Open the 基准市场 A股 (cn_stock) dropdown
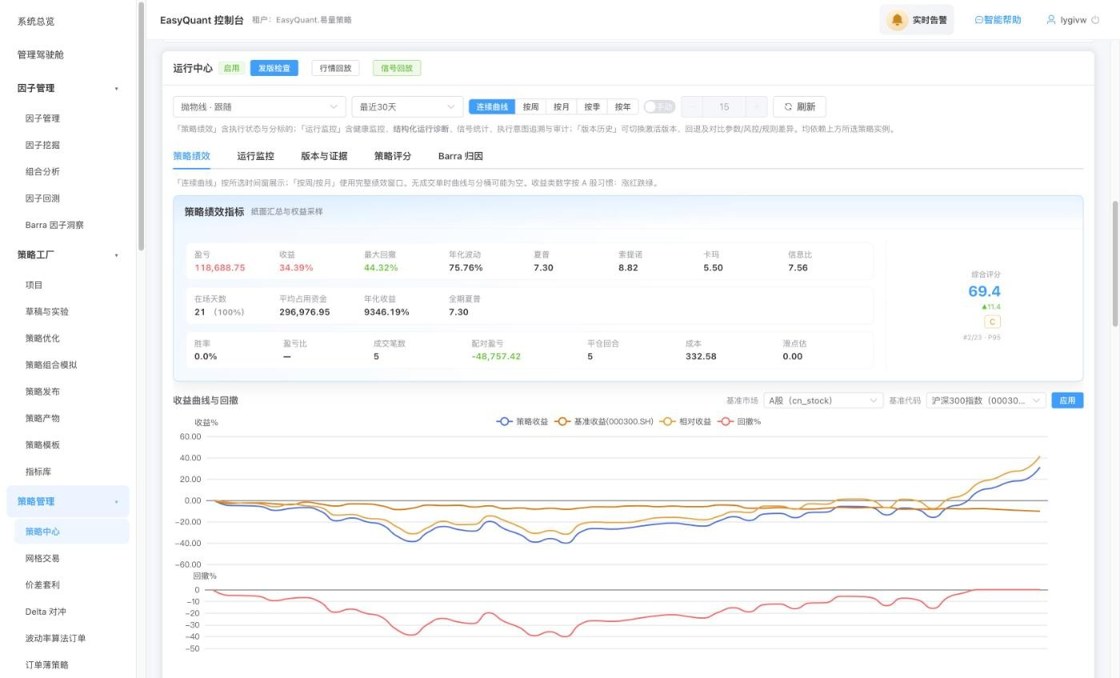This screenshot has width=1120, height=678. coord(824,401)
